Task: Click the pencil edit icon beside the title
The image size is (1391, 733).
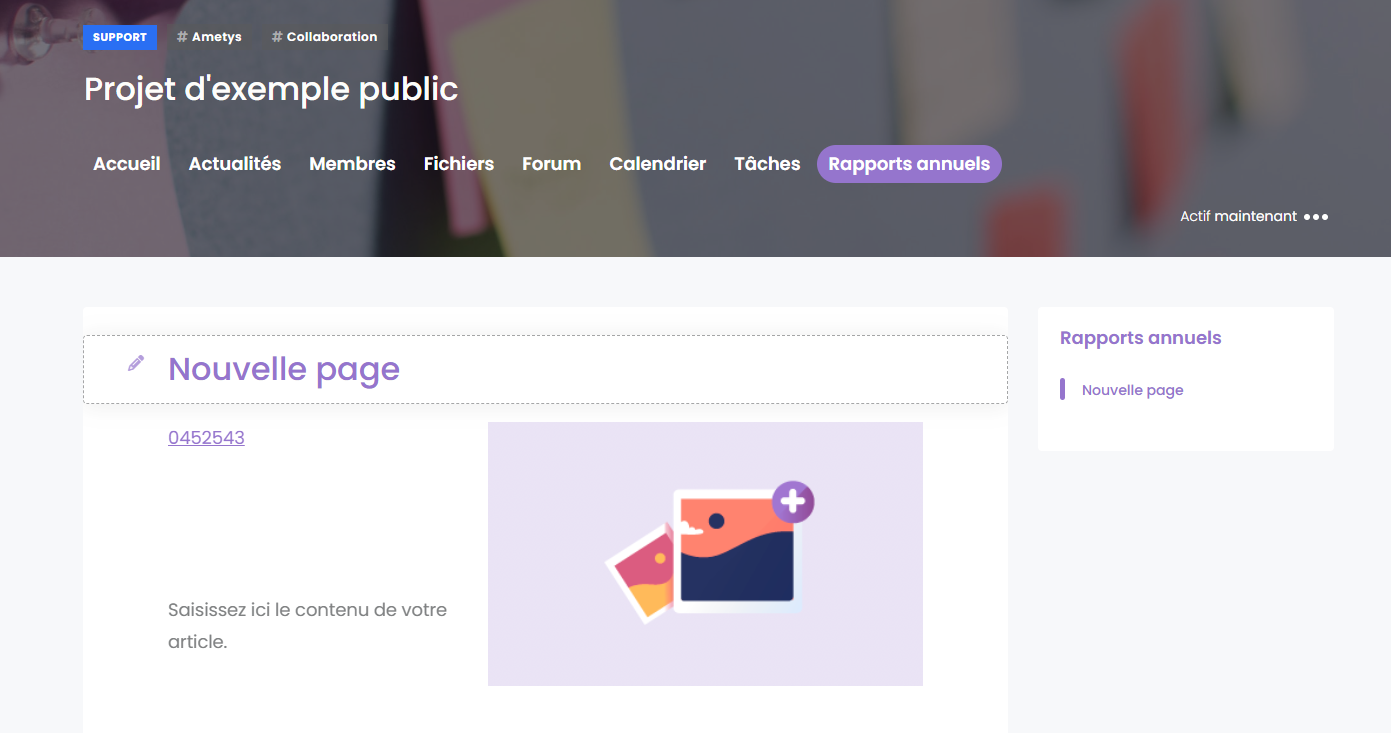Action: 136,363
